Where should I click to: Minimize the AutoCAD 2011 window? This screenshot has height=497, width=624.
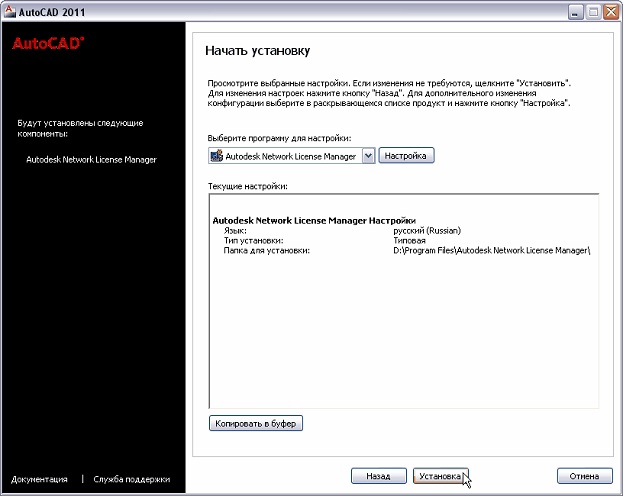click(x=575, y=12)
